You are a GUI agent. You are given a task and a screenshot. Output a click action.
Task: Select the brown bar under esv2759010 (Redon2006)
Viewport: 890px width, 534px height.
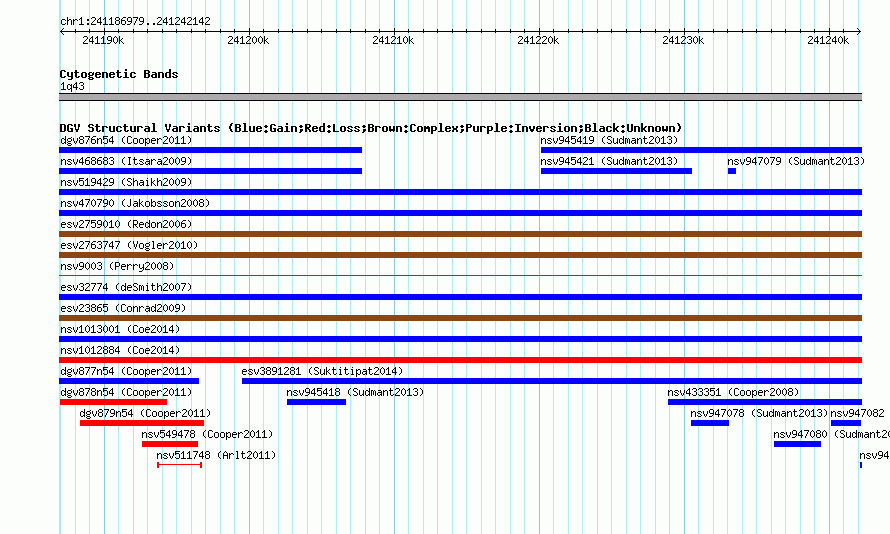click(x=460, y=234)
